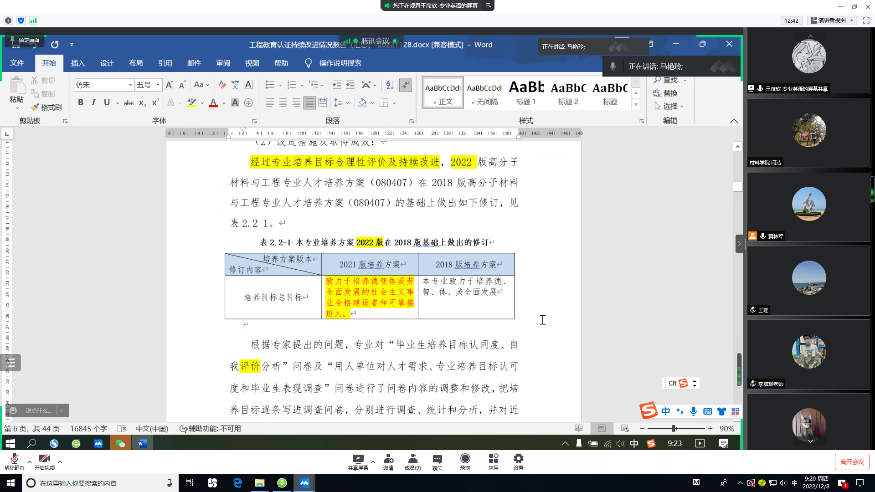The width and height of the screenshot is (875, 492).
Task: Toggle show paragraph marks button
Action: click(402, 84)
